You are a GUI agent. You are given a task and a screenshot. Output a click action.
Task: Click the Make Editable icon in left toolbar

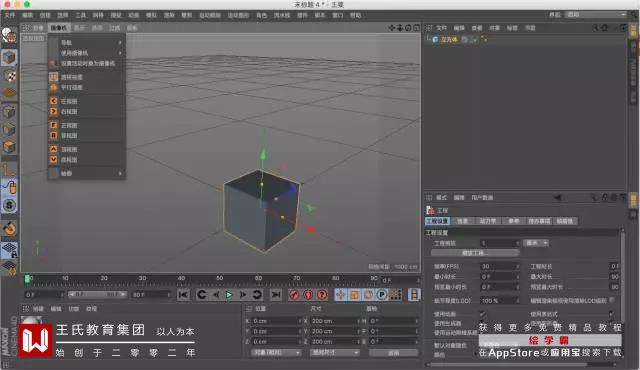tap(9, 36)
